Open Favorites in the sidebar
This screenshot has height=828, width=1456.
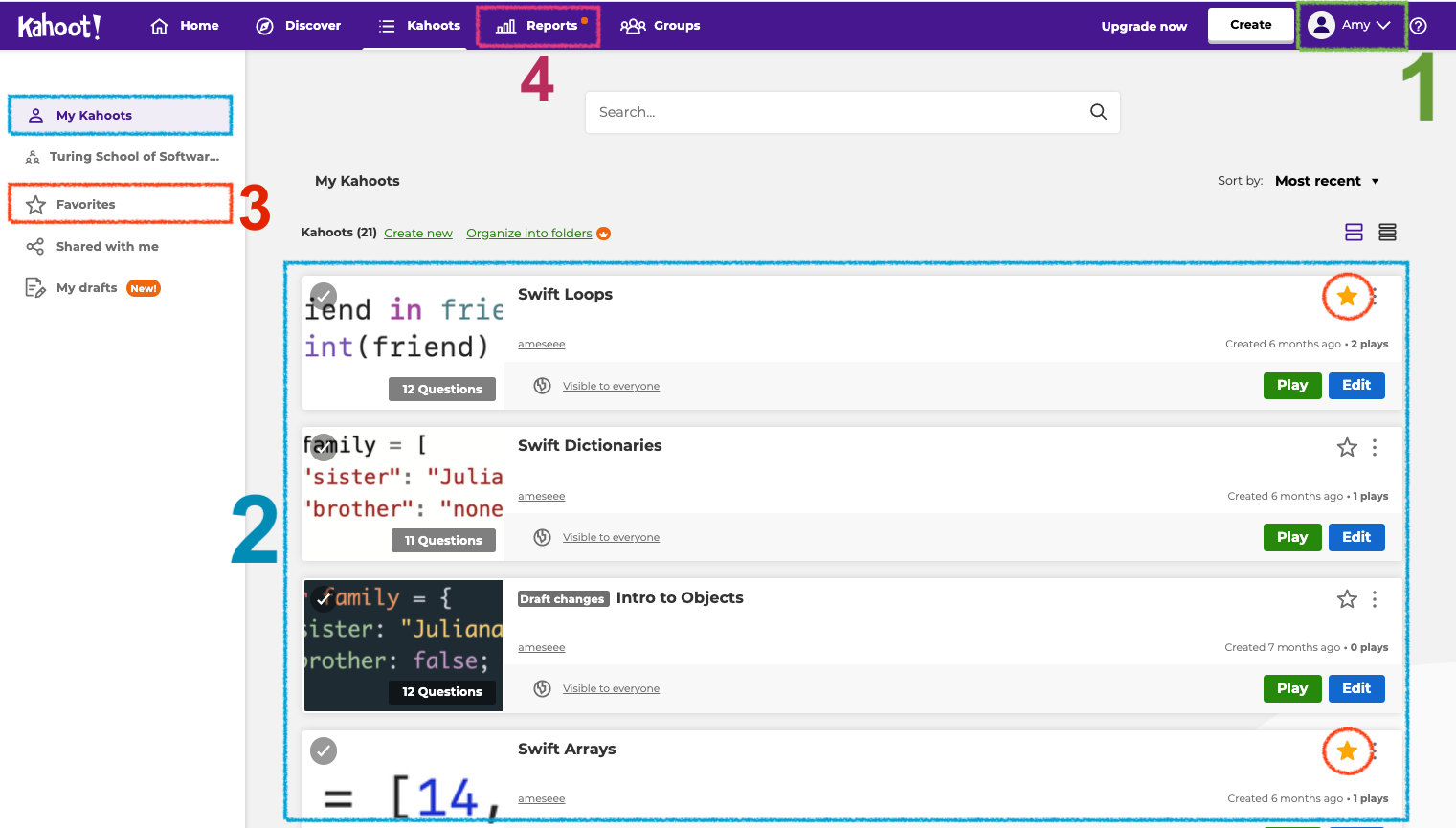(121, 205)
